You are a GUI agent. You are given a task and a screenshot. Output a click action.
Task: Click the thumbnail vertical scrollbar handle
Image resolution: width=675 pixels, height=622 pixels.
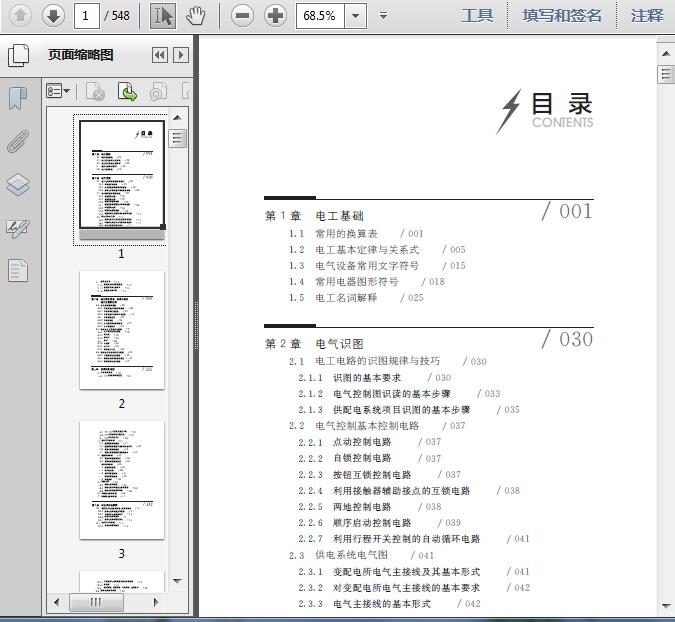[x=177, y=139]
